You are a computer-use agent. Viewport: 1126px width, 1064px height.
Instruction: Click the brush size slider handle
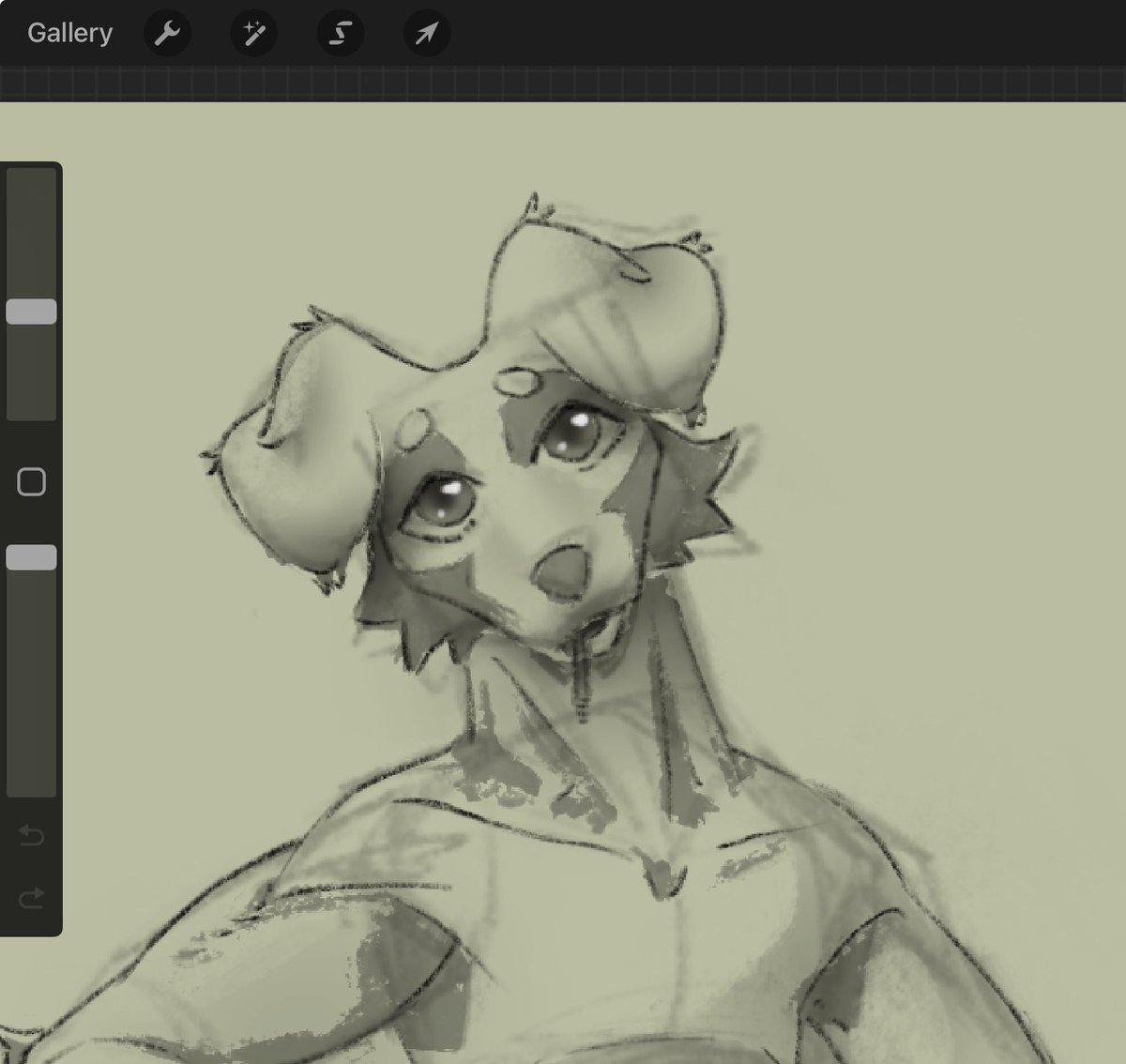[x=31, y=312]
